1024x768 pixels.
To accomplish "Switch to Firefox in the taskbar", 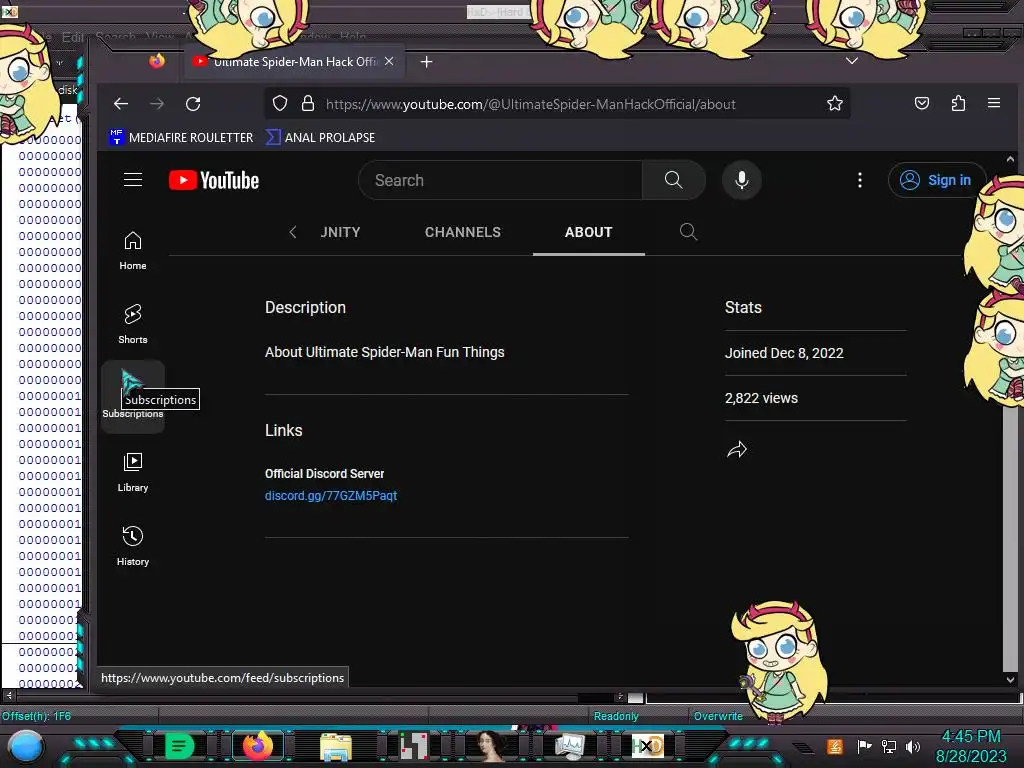I will [257, 746].
